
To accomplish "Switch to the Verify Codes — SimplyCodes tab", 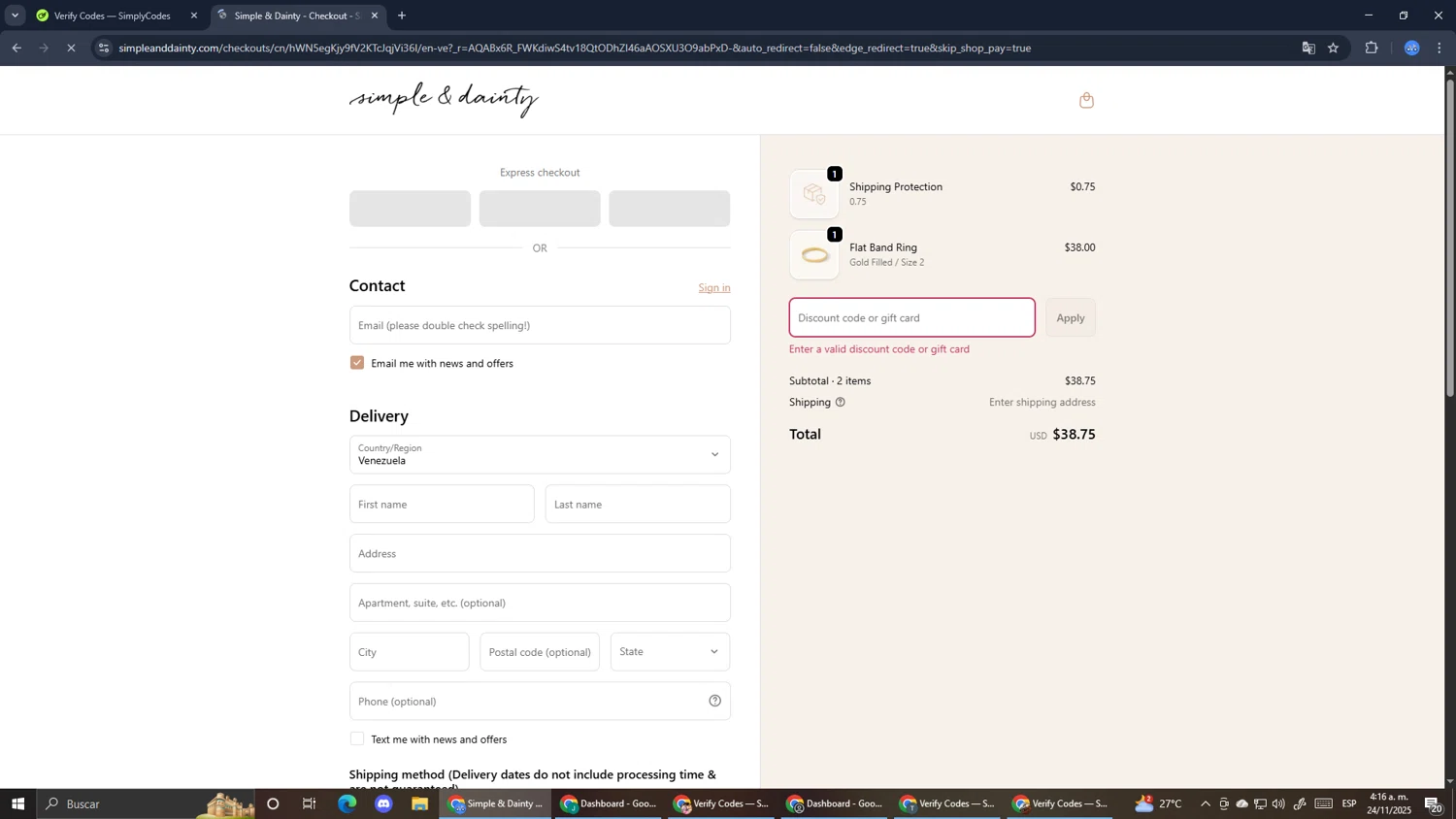I will [x=112, y=16].
